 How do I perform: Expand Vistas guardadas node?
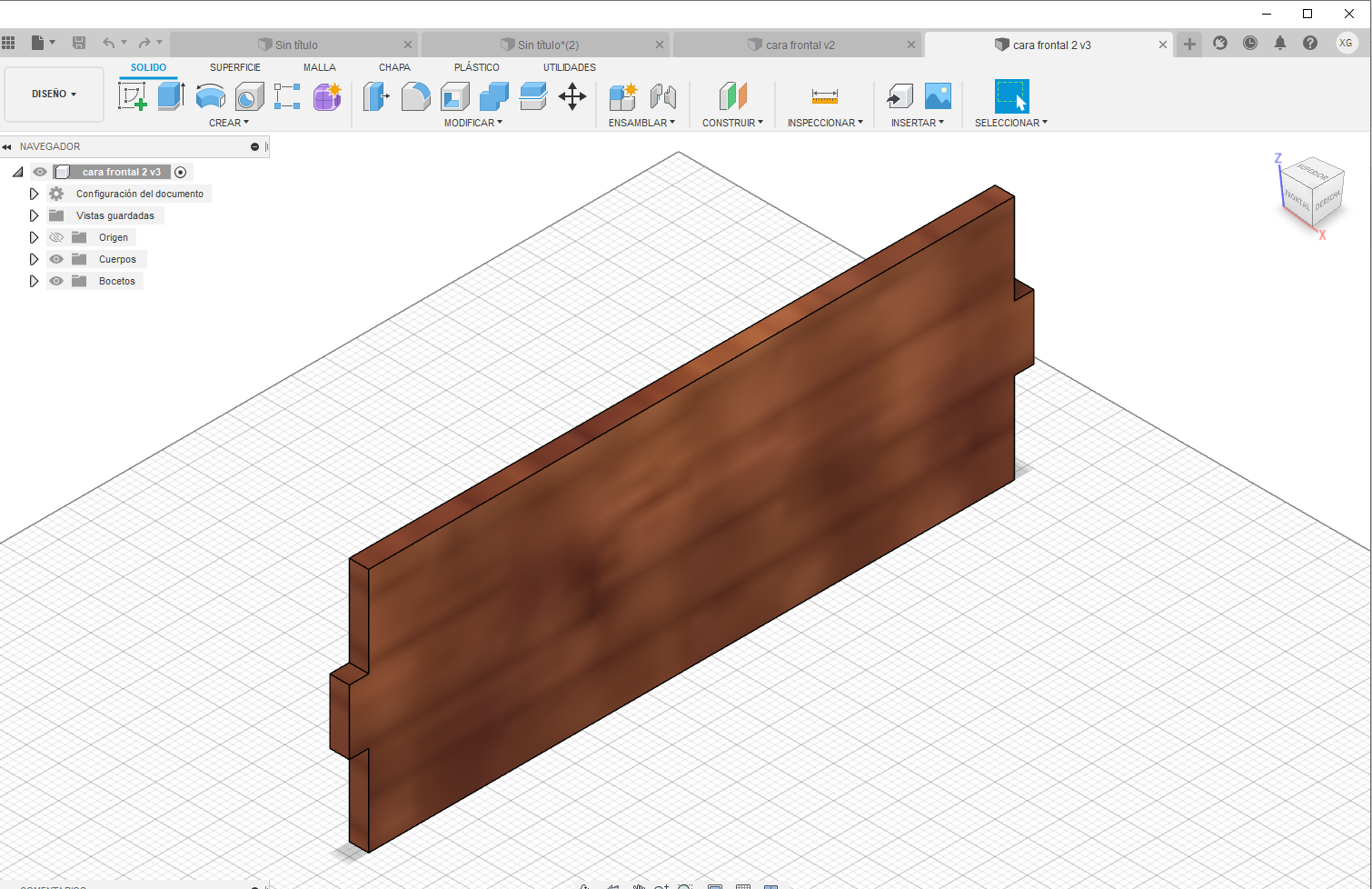(34, 215)
